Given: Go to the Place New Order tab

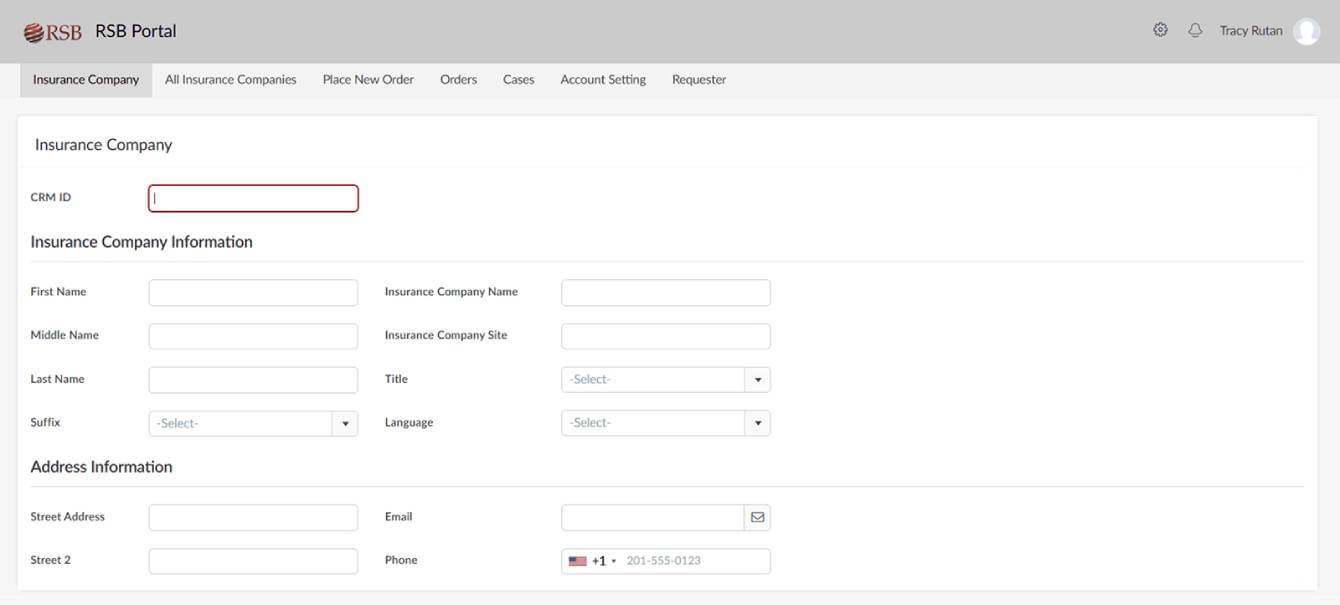Looking at the screenshot, I should click(x=368, y=80).
